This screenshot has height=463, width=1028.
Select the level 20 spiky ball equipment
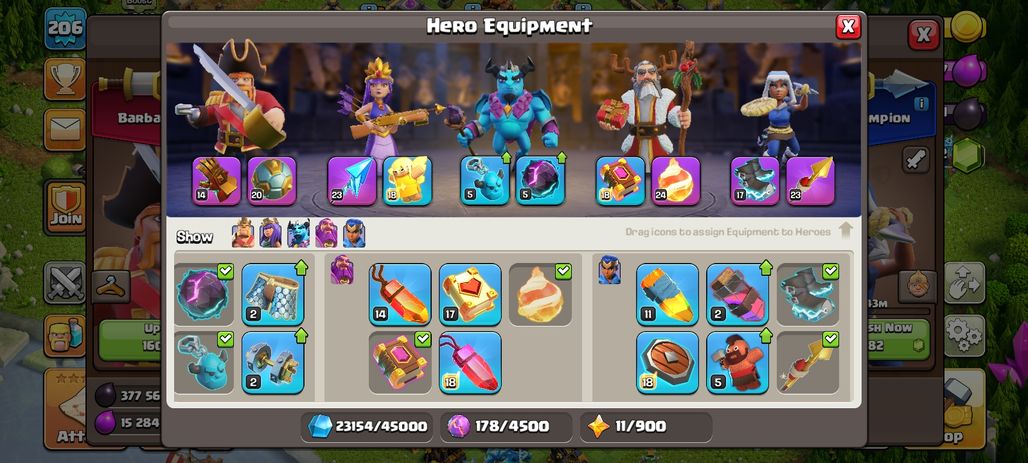pos(272,180)
